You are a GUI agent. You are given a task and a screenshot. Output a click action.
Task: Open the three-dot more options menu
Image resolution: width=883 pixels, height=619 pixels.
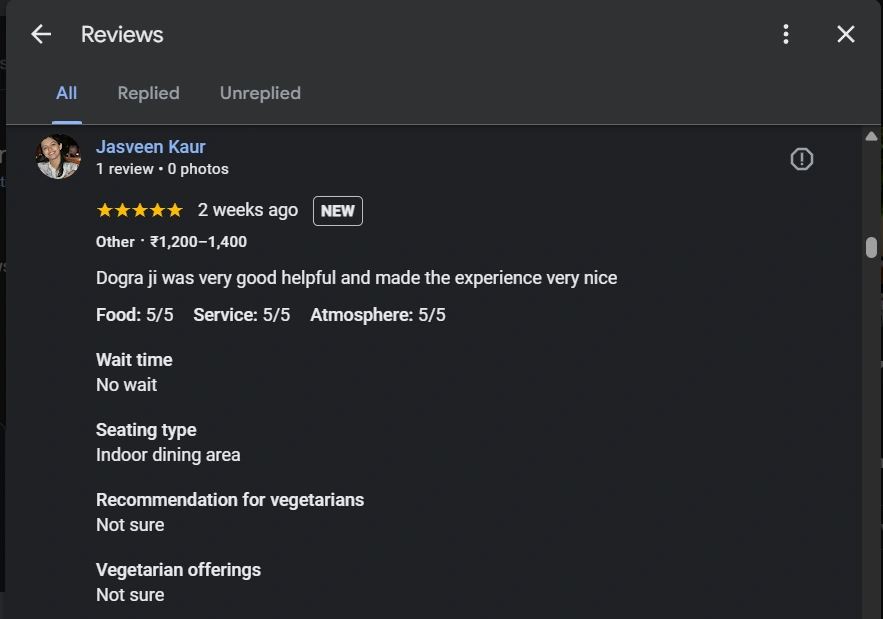coord(786,34)
